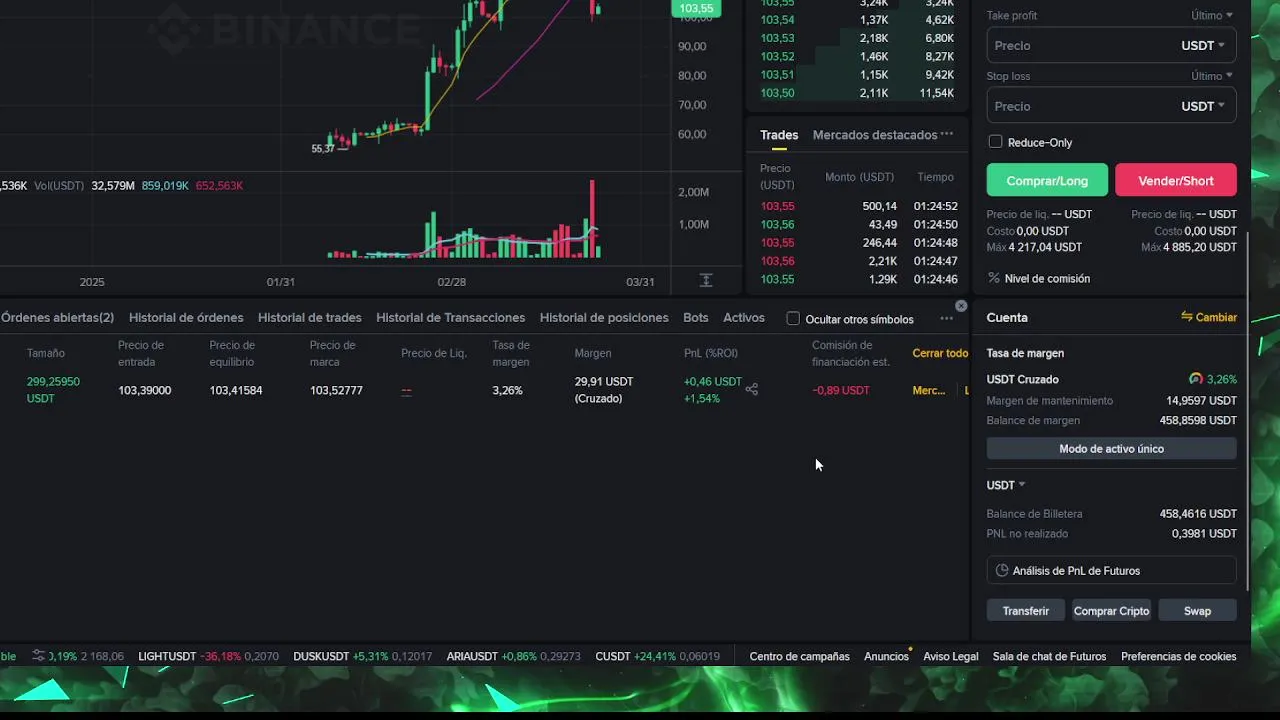Click the Comprar/Long button
Viewport: 1280px width, 720px height.
1047,180
